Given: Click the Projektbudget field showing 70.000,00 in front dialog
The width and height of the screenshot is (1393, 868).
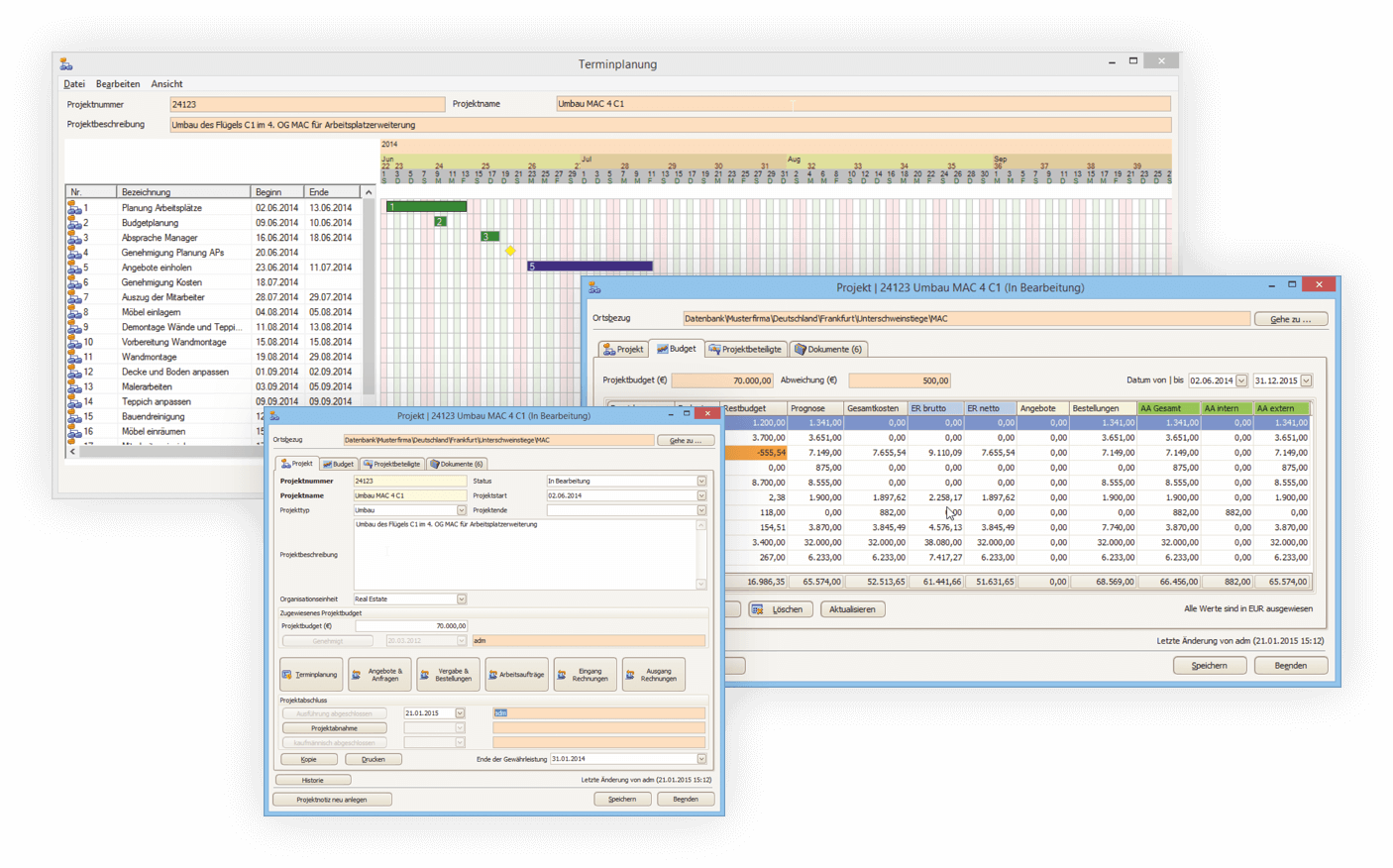Looking at the screenshot, I should tap(411, 626).
